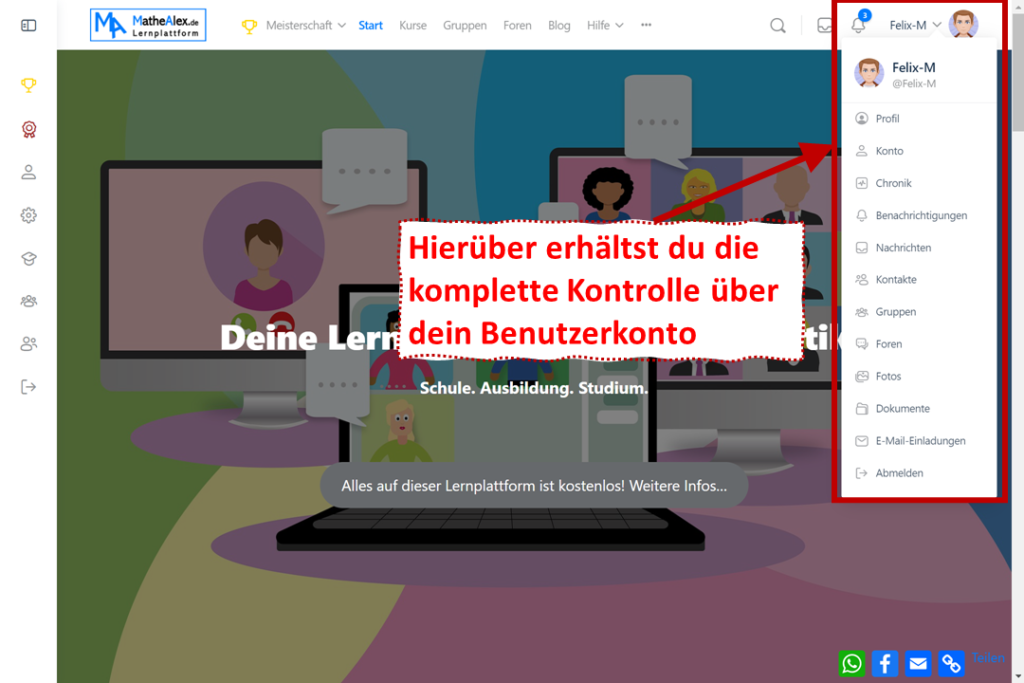Copy link using chain share icon
Viewport: 1024px width, 683px height.
click(x=951, y=662)
